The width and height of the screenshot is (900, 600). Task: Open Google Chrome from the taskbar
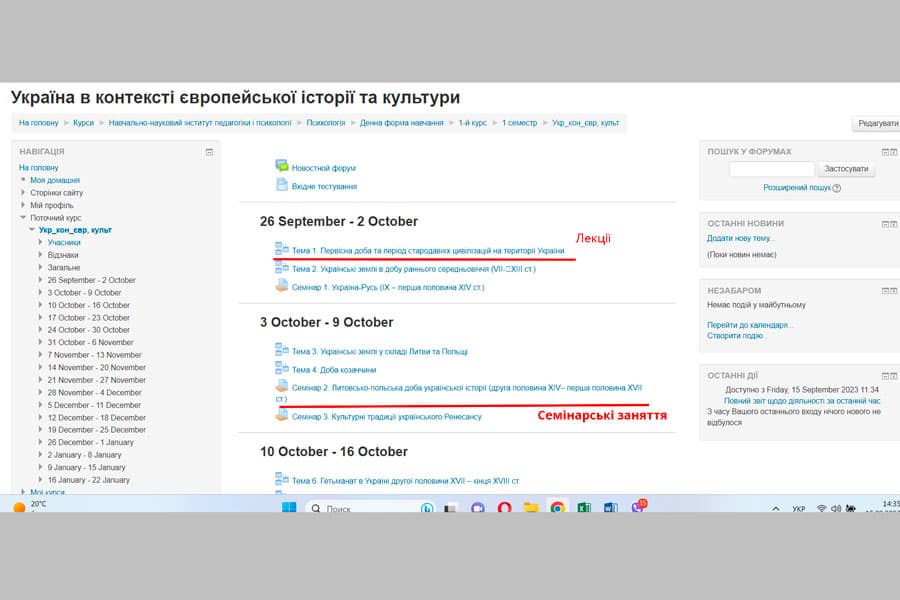click(x=556, y=509)
